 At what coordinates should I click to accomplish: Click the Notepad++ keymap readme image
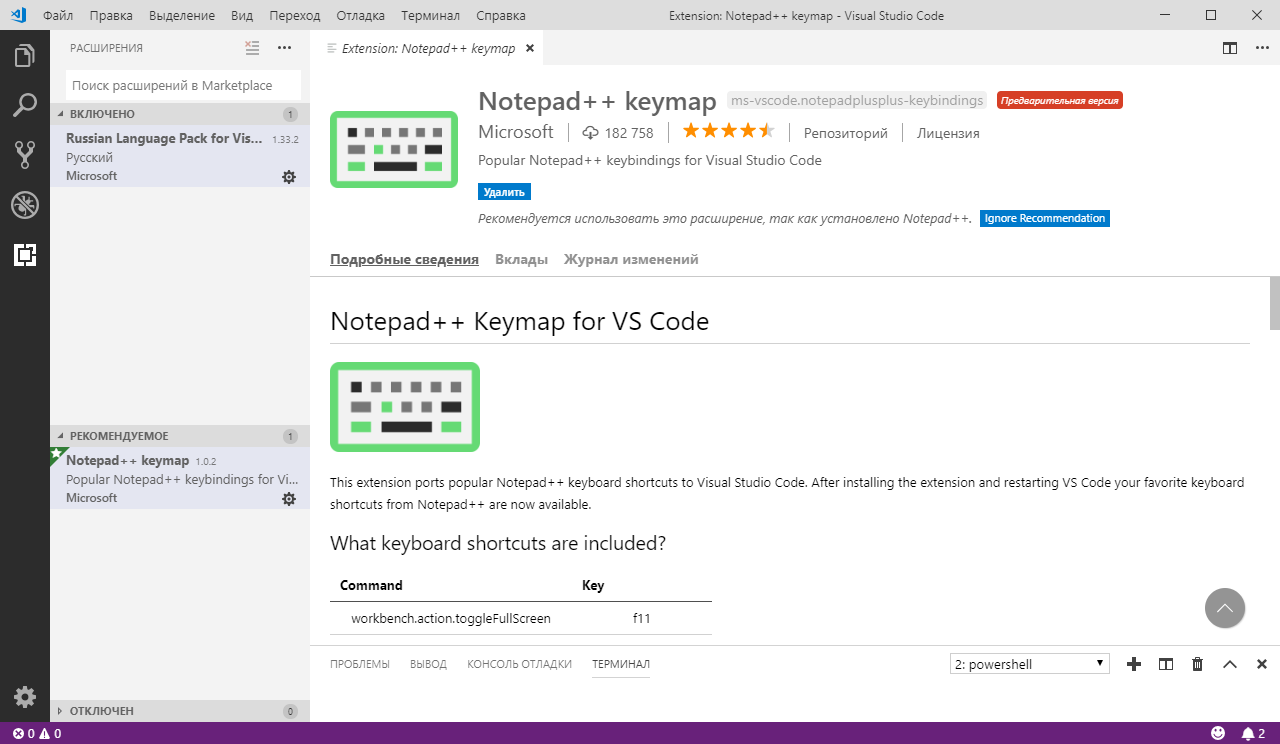405,407
